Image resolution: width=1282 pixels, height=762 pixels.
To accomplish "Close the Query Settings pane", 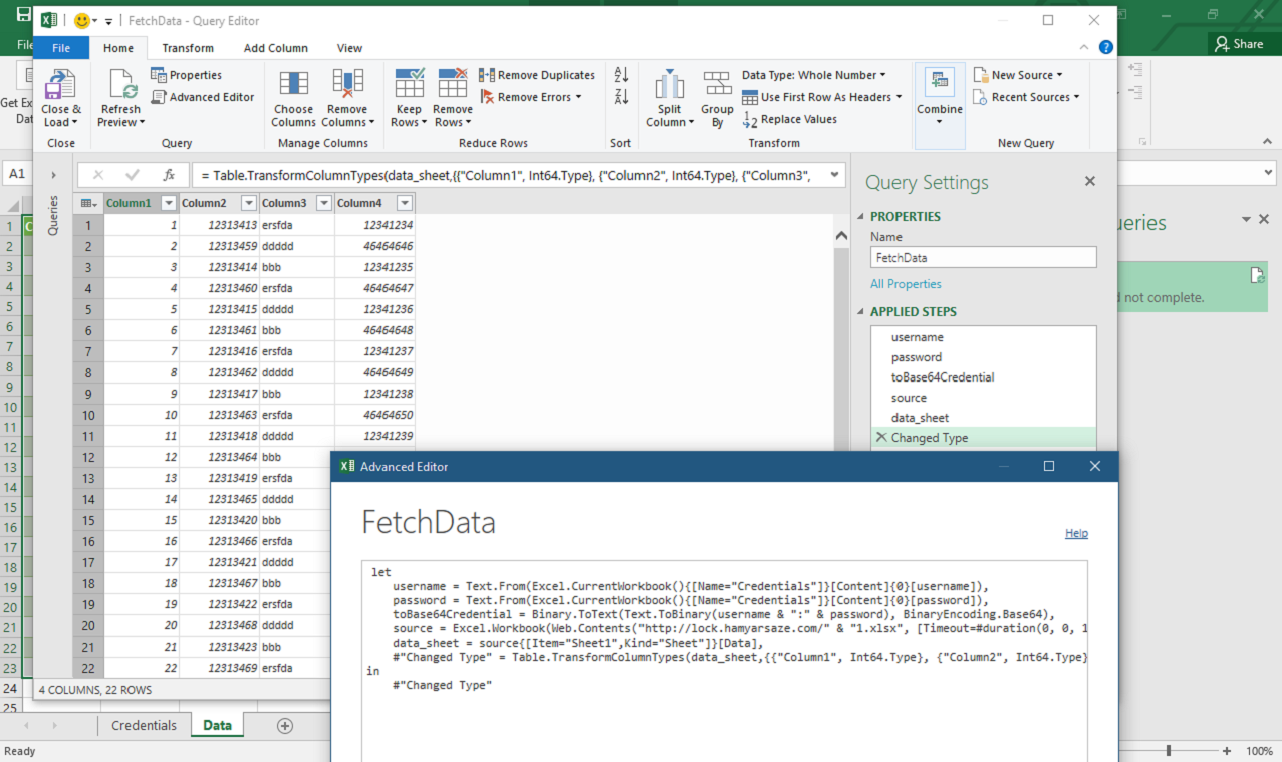I will click(x=1090, y=181).
